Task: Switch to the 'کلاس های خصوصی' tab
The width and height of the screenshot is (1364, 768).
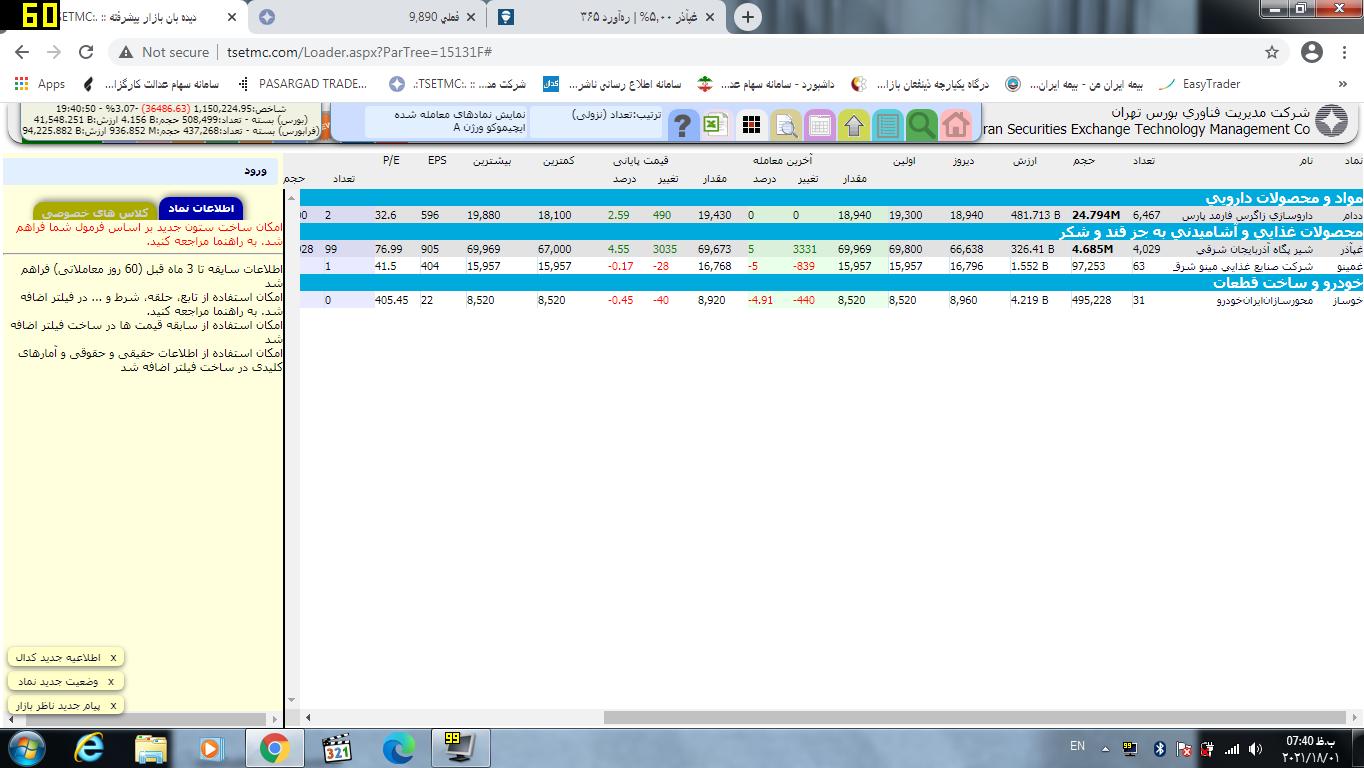Action: (96, 213)
